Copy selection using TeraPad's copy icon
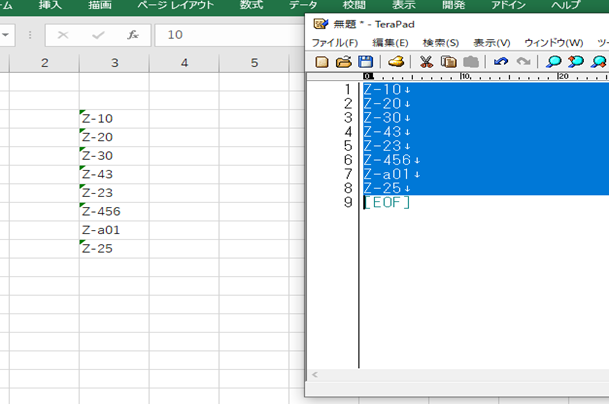The width and height of the screenshot is (609, 404). pos(449,62)
